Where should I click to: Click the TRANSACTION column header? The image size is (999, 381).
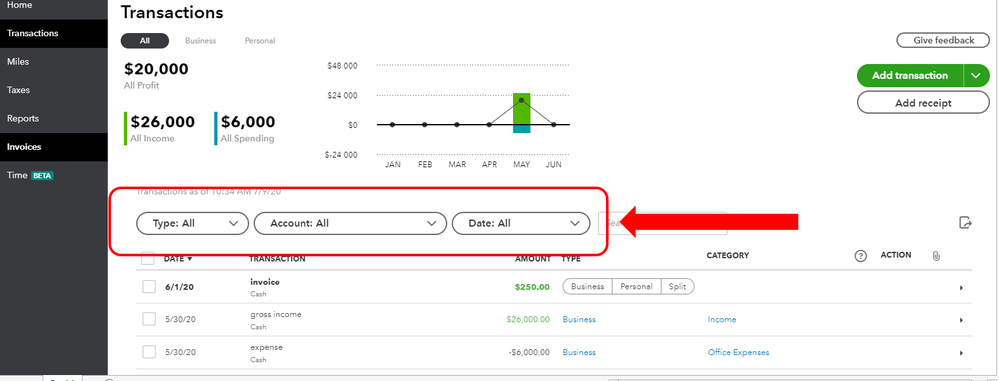[x=277, y=259]
